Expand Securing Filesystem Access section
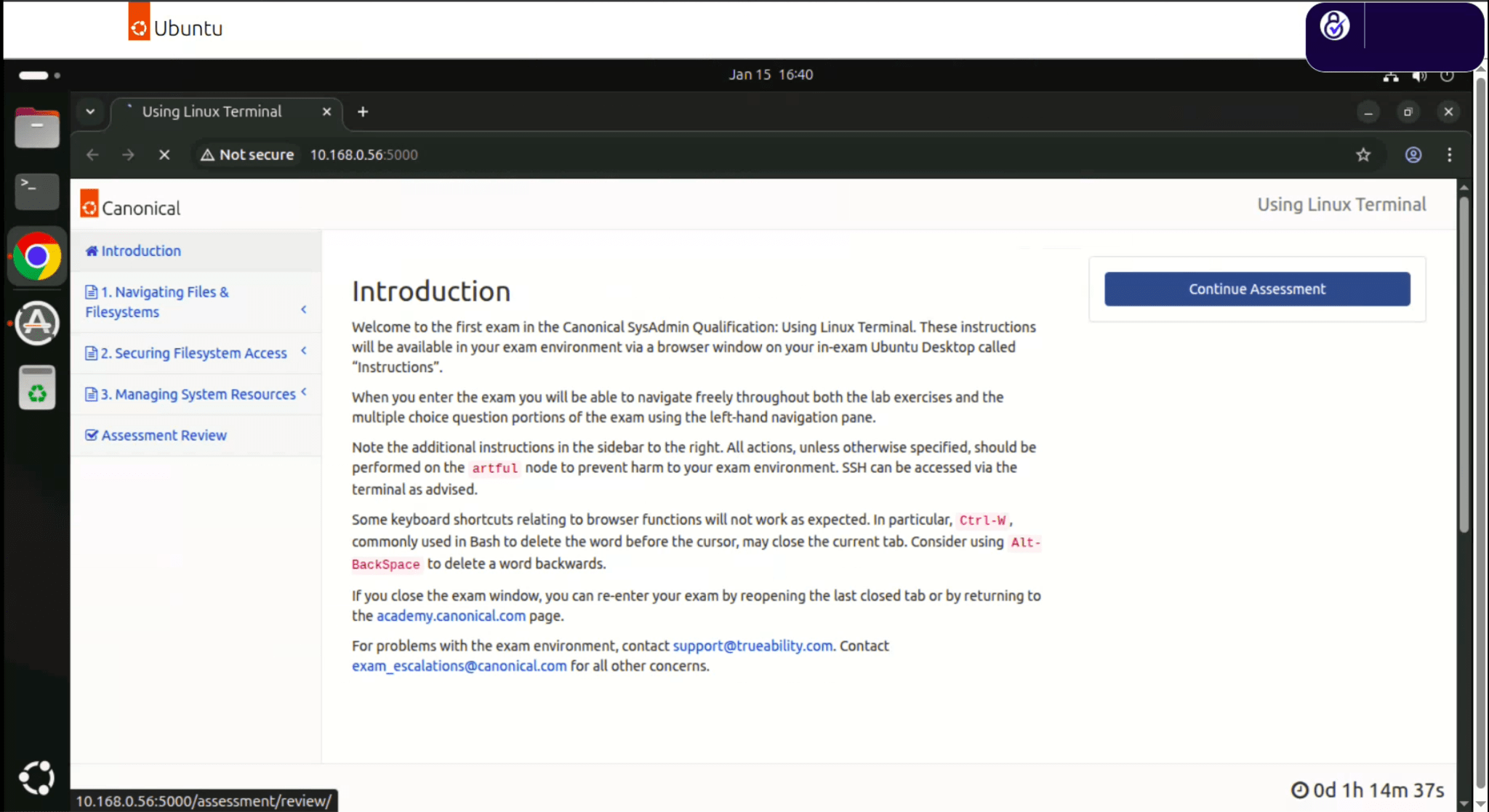 pyautogui.click(x=194, y=353)
